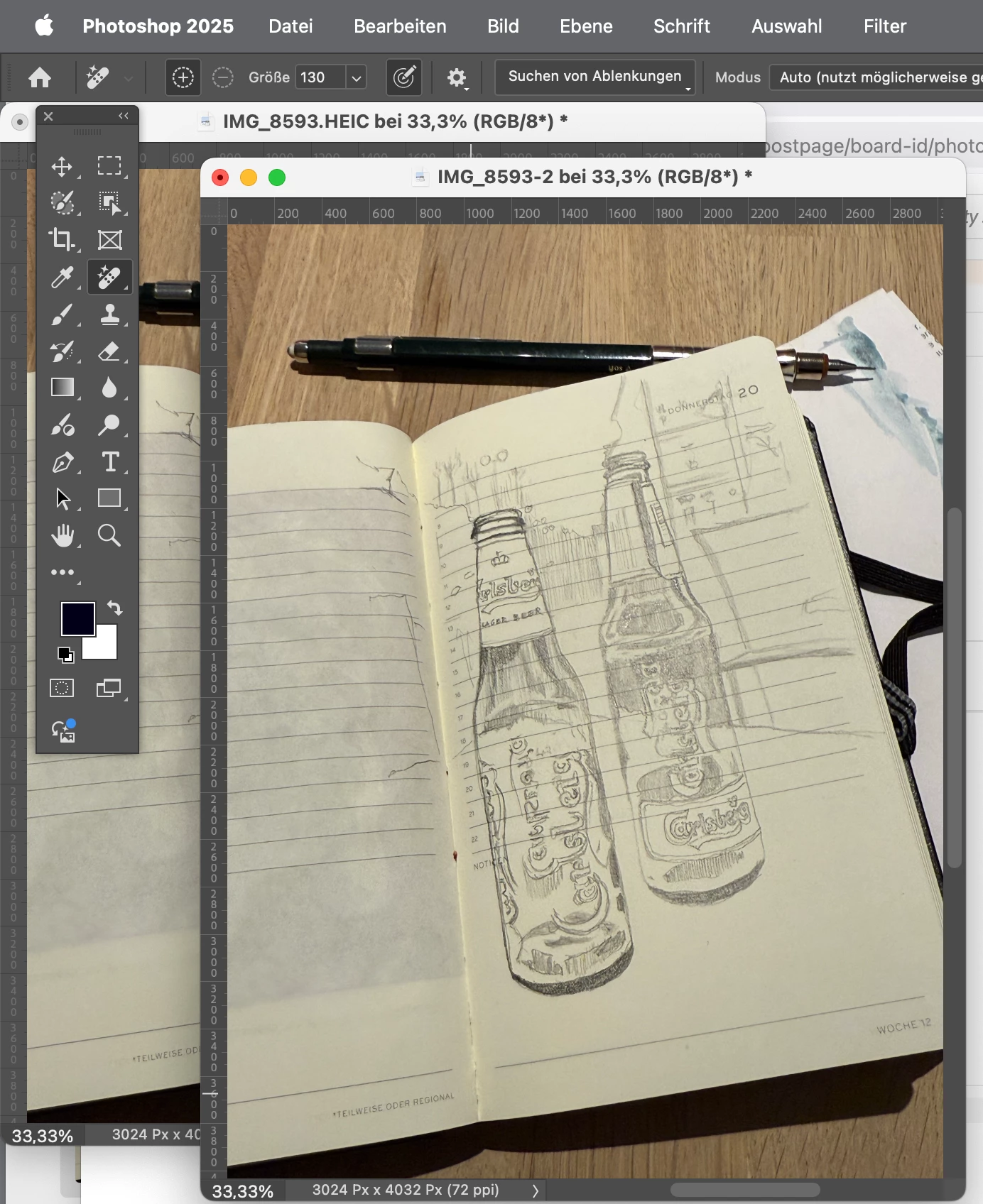Screen dimensions: 983x1204
Task: Select the Dodge tool
Action: [x=109, y=425]
